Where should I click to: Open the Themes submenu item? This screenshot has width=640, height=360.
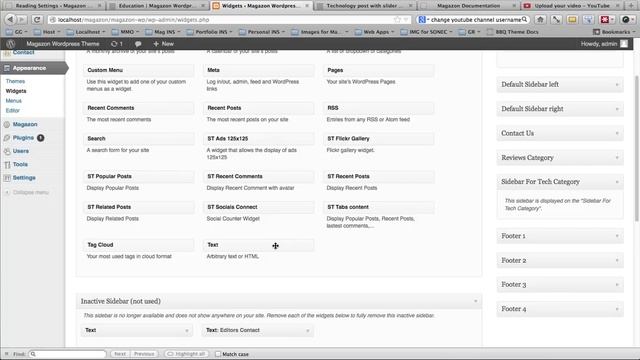[x=15, y=81]
